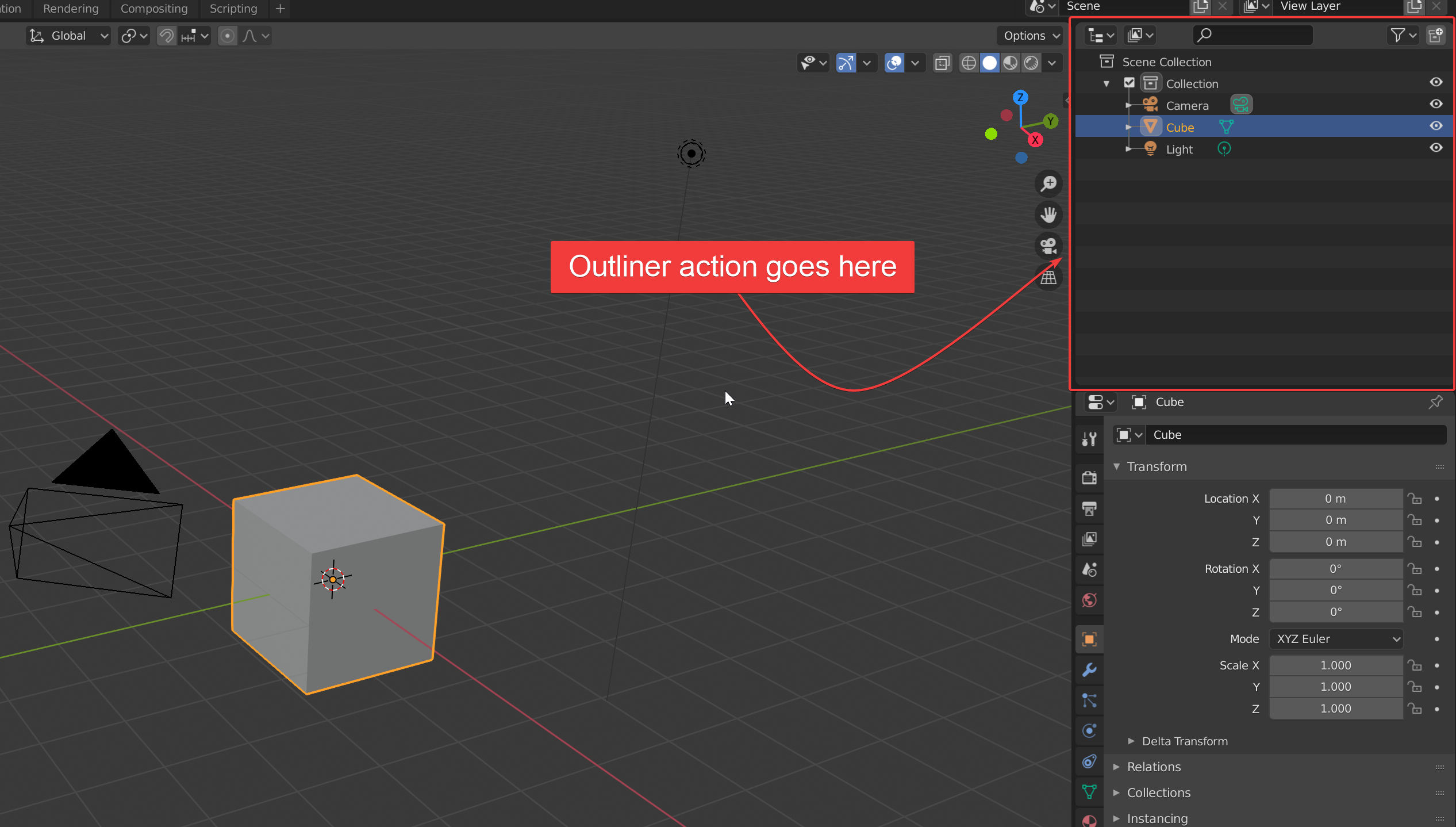This screenshot has height=827, width=1456.
Task: Toggle the camera view icon
Action: (x=1049, y=246)
